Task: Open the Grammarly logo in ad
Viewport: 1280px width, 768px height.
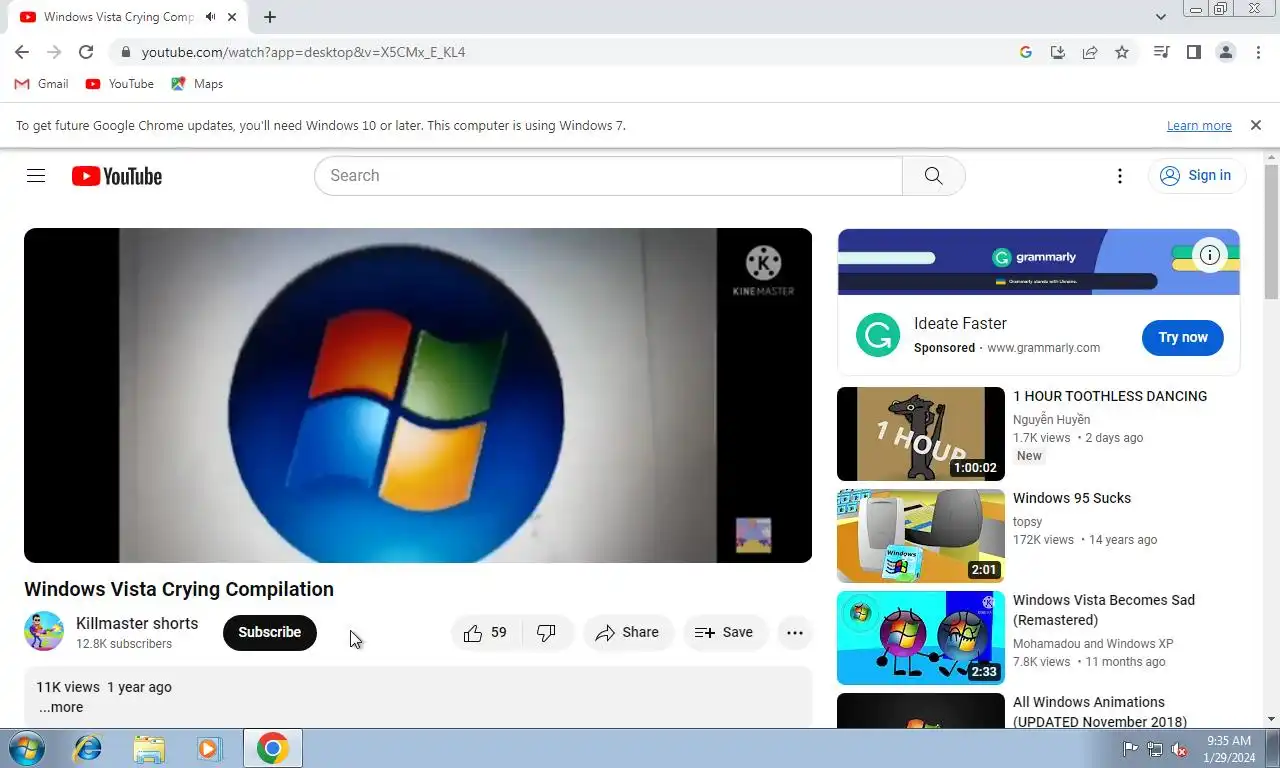Action: [x=878, y=335]
